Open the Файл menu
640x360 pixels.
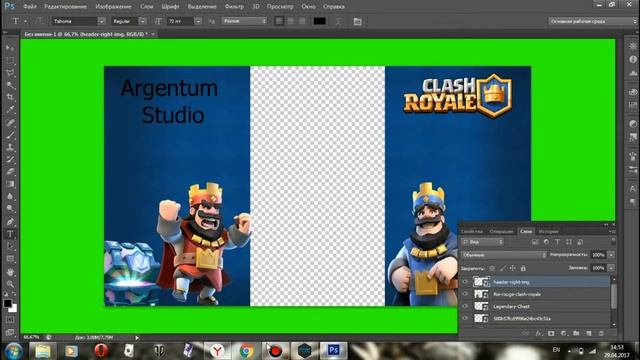[30, 7]
